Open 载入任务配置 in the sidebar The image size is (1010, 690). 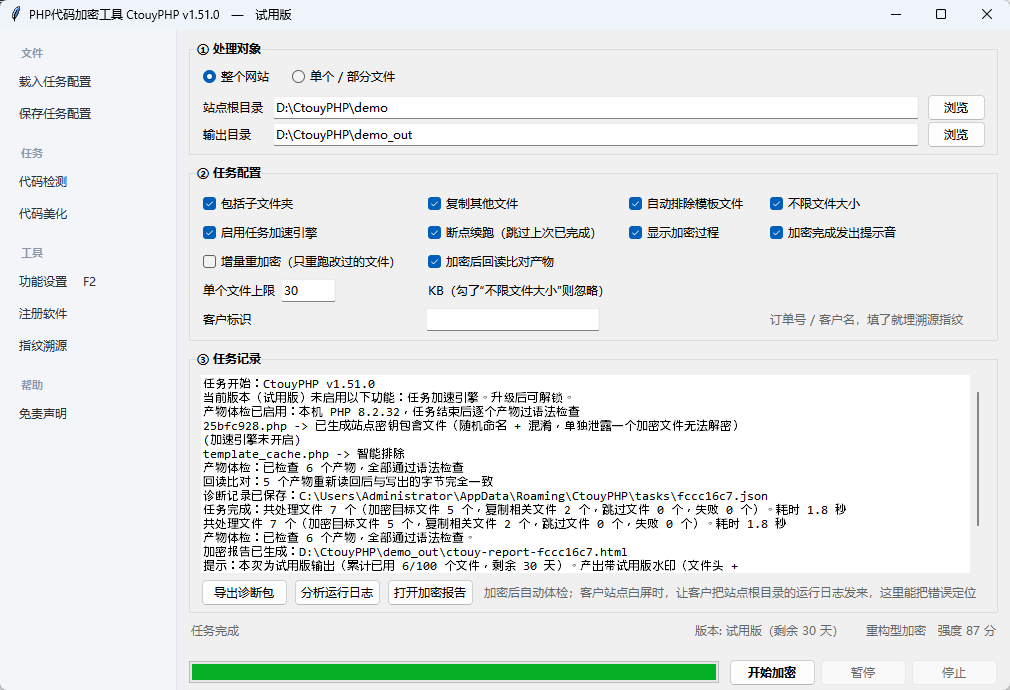pyautogui.click(x=55, y=82)
